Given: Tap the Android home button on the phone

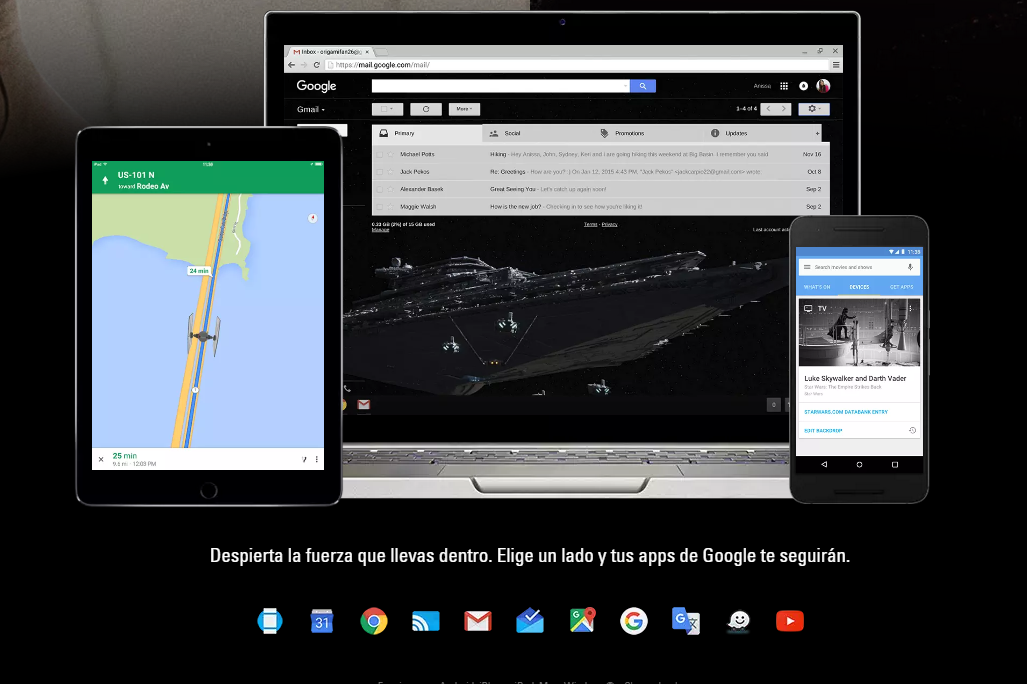Looking at the screenshot, I should point(859,464).
